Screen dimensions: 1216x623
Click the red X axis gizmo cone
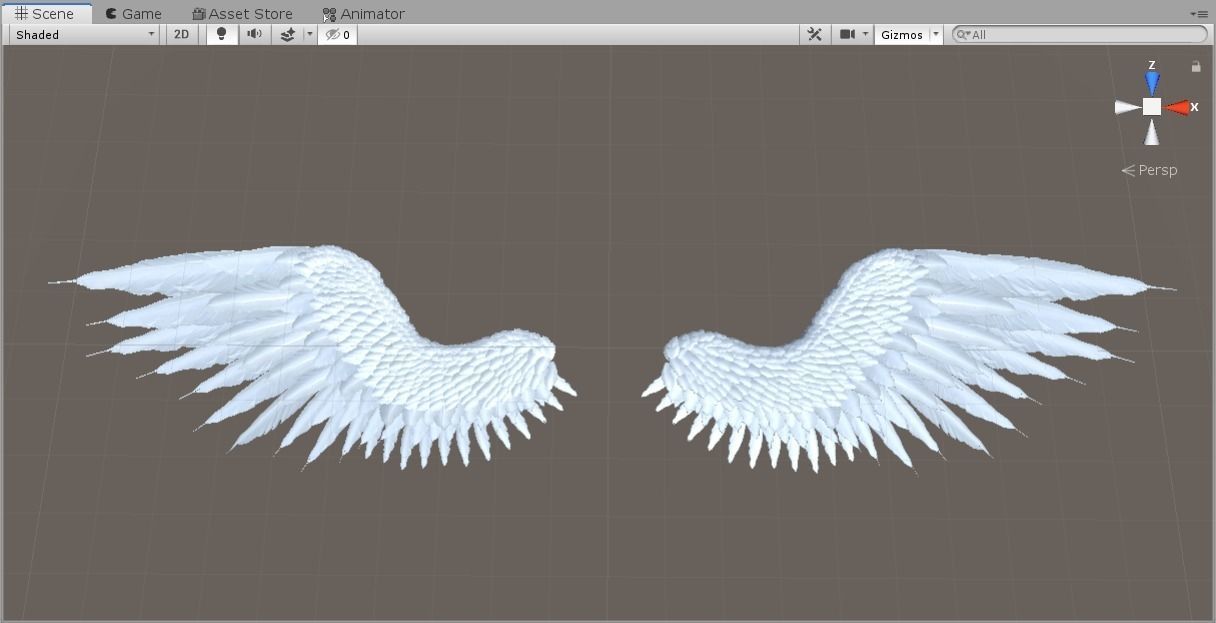tap(1178, 107)
